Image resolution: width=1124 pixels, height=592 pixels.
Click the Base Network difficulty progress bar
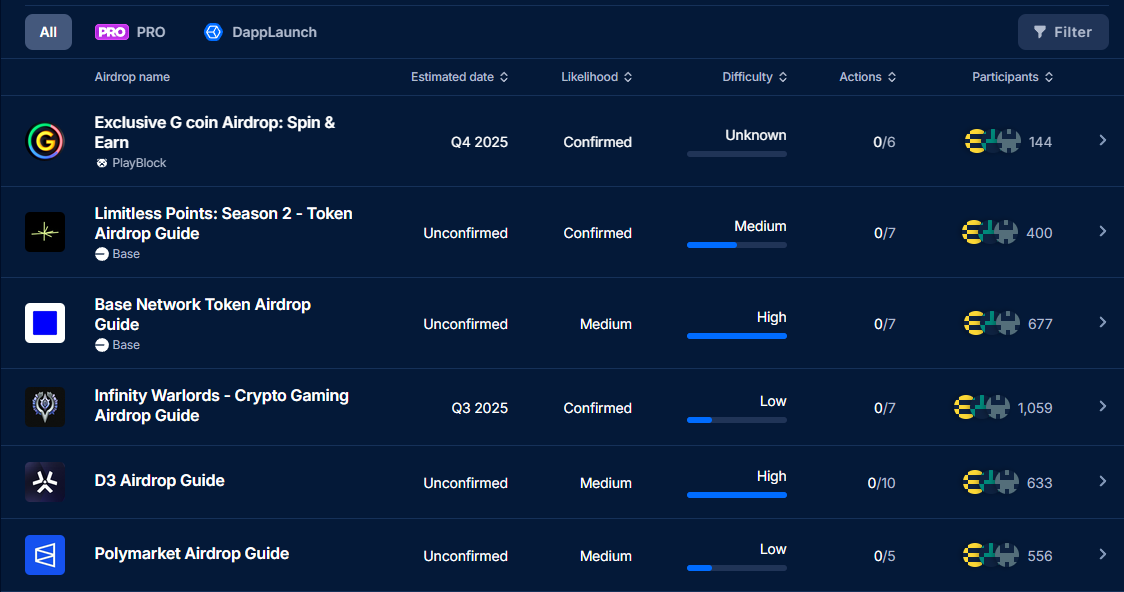736,336
